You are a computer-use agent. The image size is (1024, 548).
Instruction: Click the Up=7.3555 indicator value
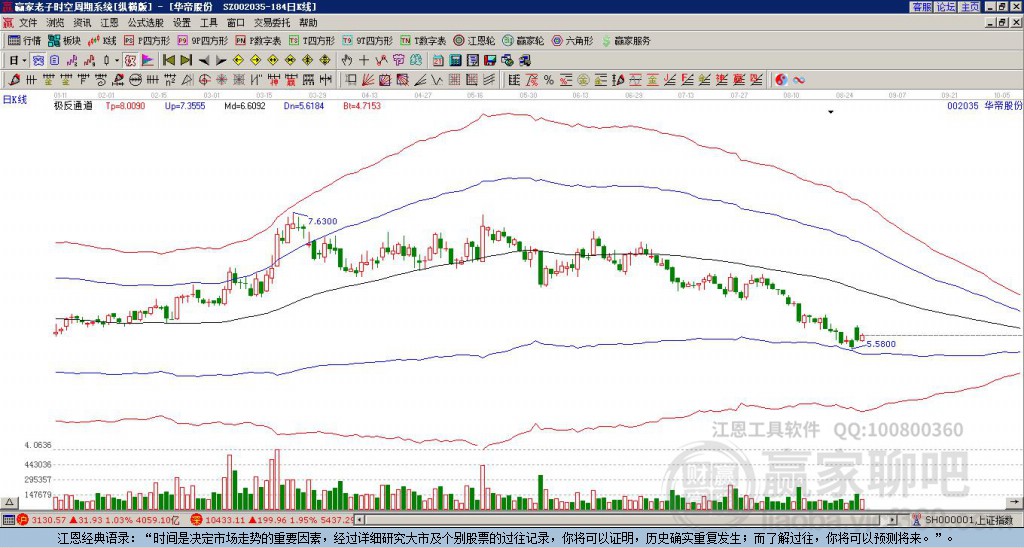click(185, 106)
